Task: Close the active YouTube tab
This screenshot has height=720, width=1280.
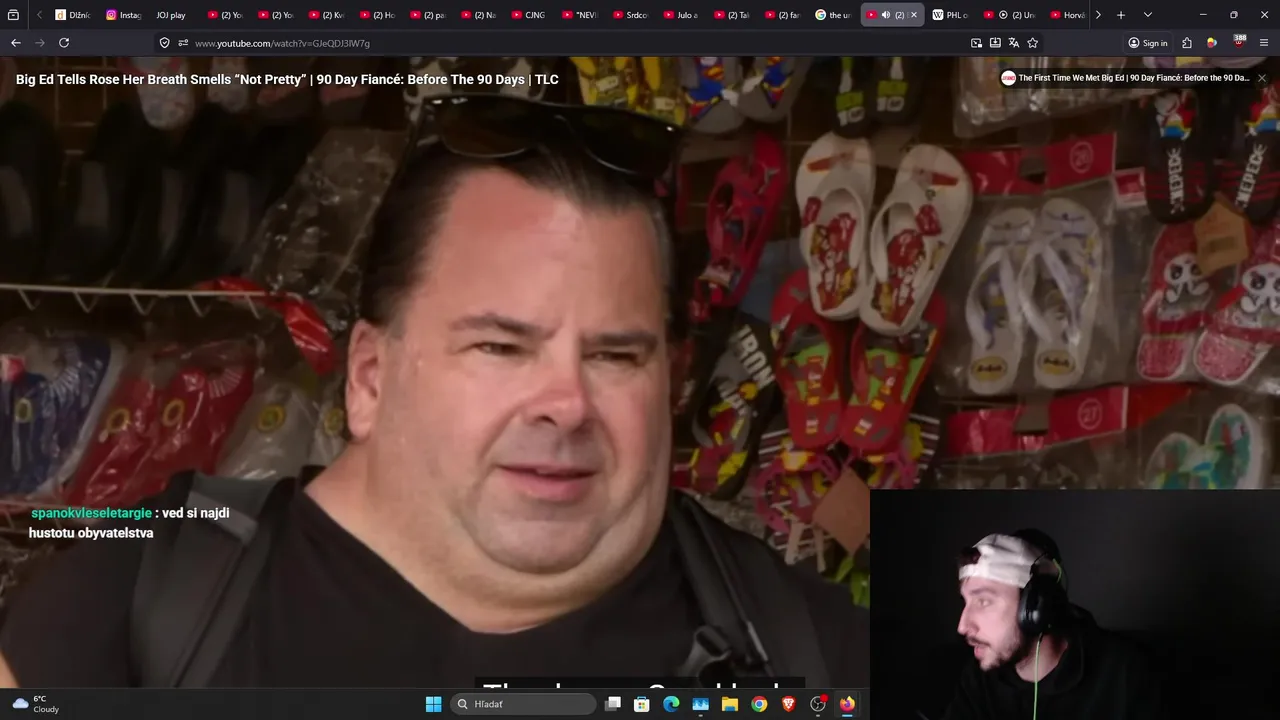Action: (x=913, y=15)
